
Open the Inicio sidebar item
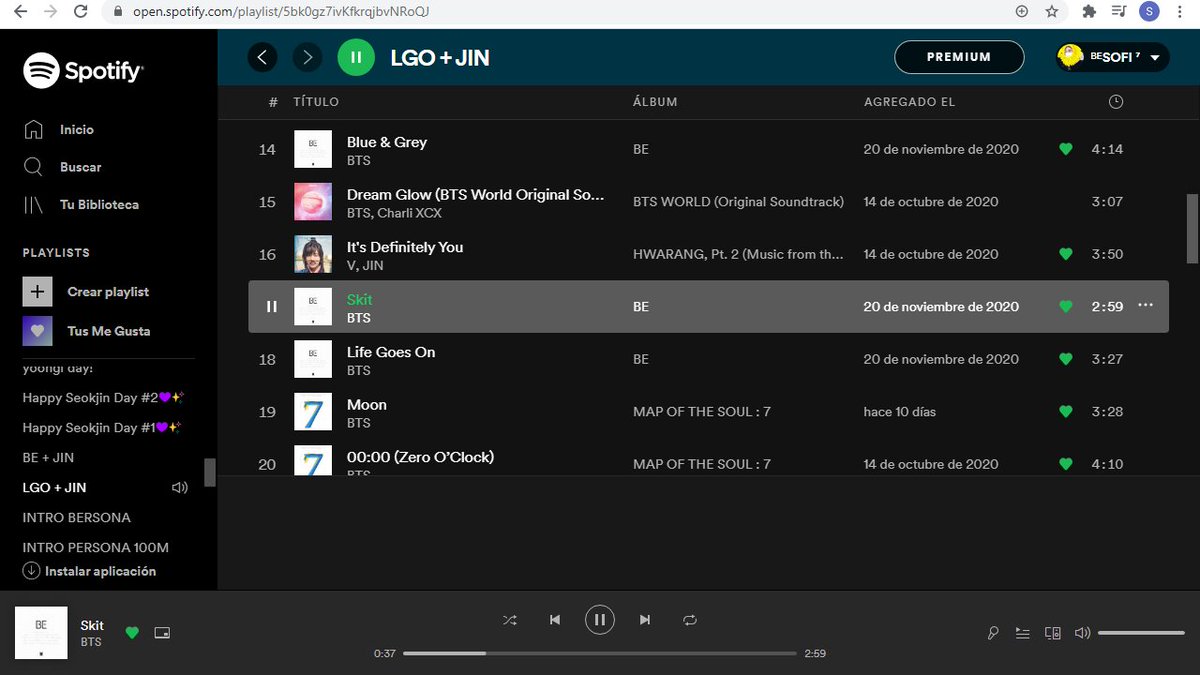coord(77,130)
